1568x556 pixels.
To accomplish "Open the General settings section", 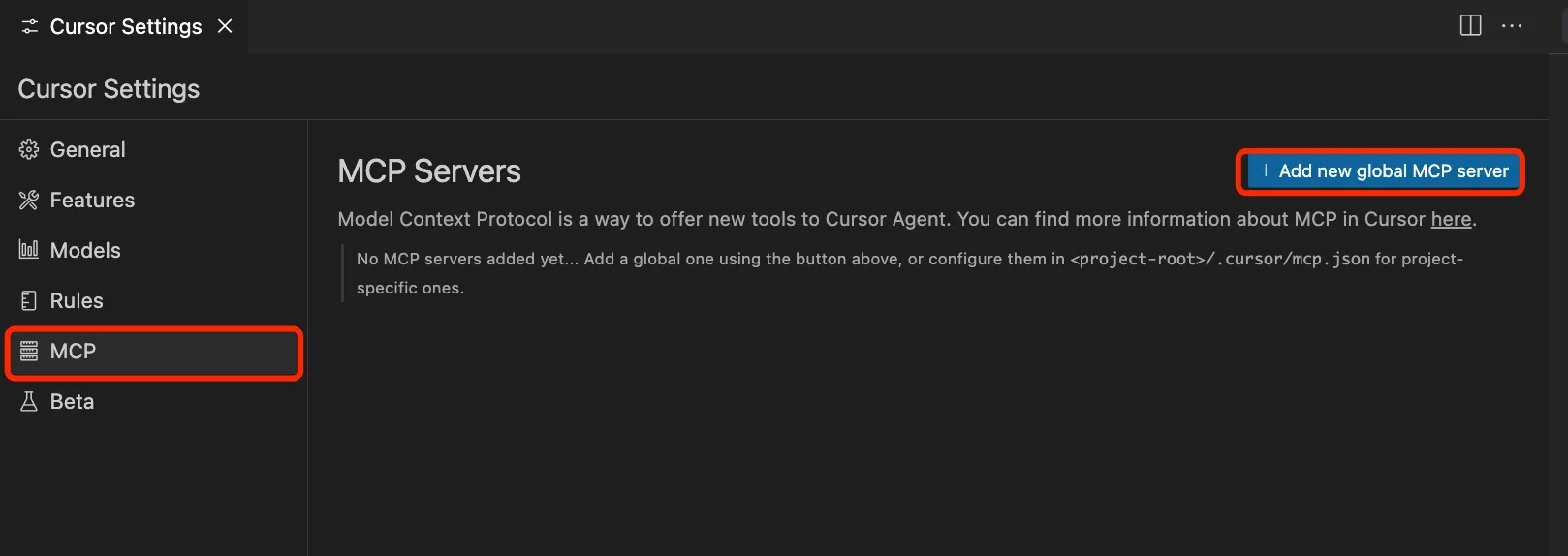I will pyautogui.click(x=154, y=150).
